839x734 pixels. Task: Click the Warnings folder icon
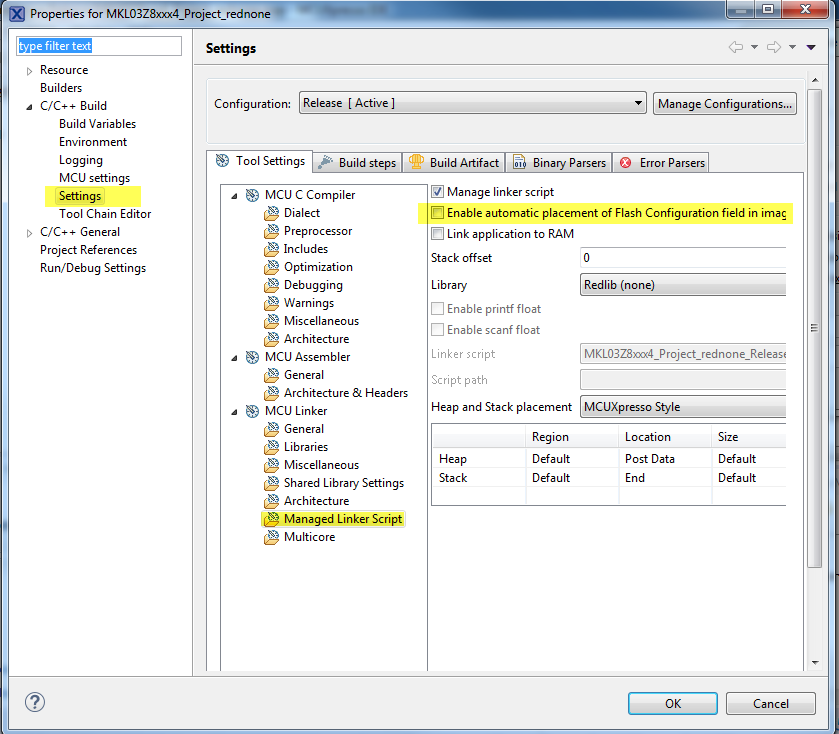tap(272, 303)
